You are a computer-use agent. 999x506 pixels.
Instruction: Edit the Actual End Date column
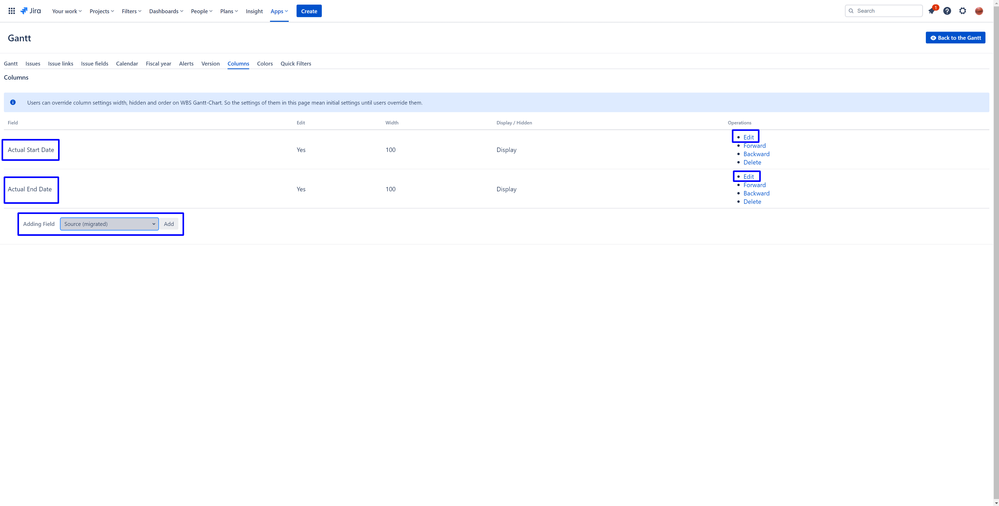[x=749, y=177]
